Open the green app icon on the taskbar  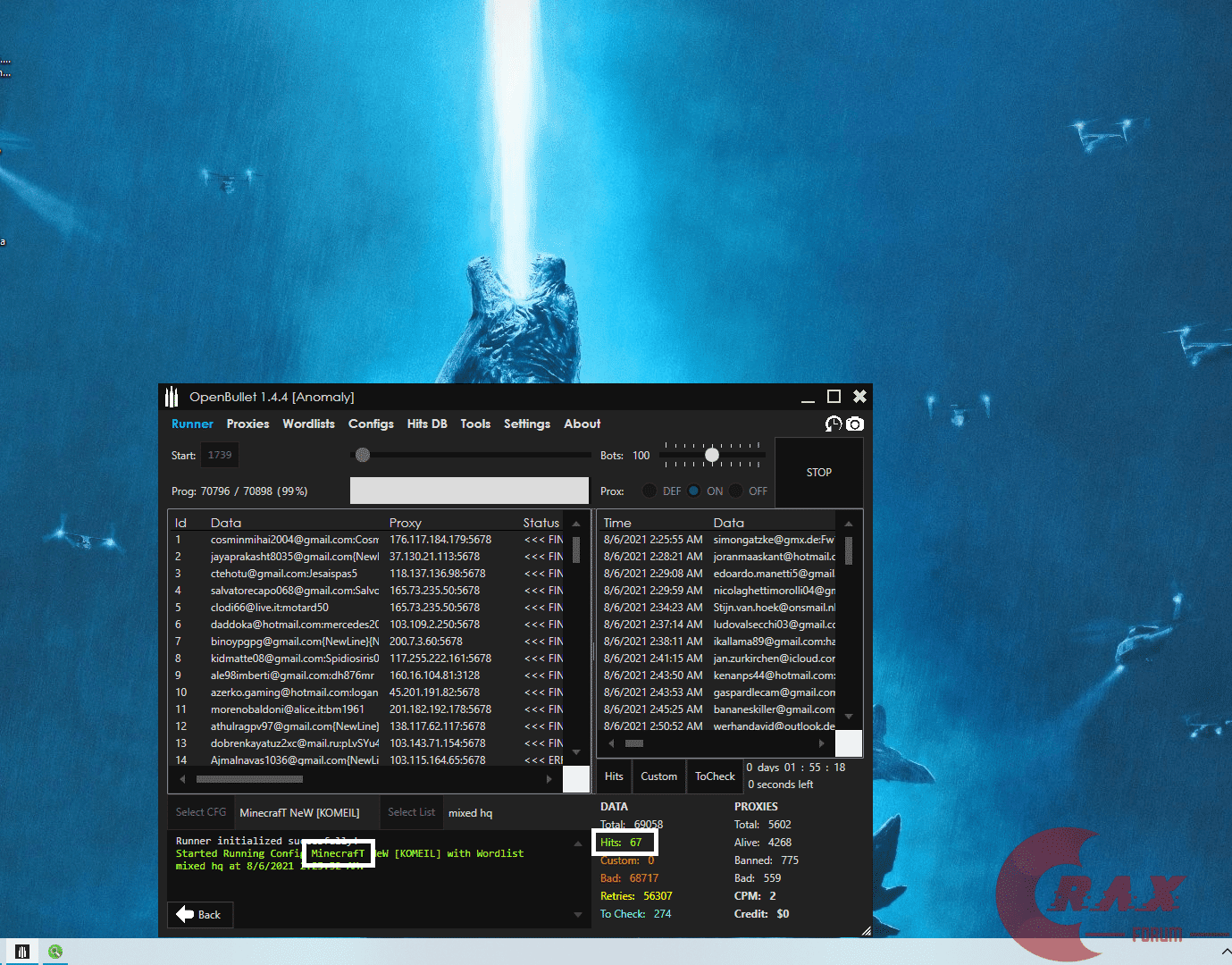[55, 952]
